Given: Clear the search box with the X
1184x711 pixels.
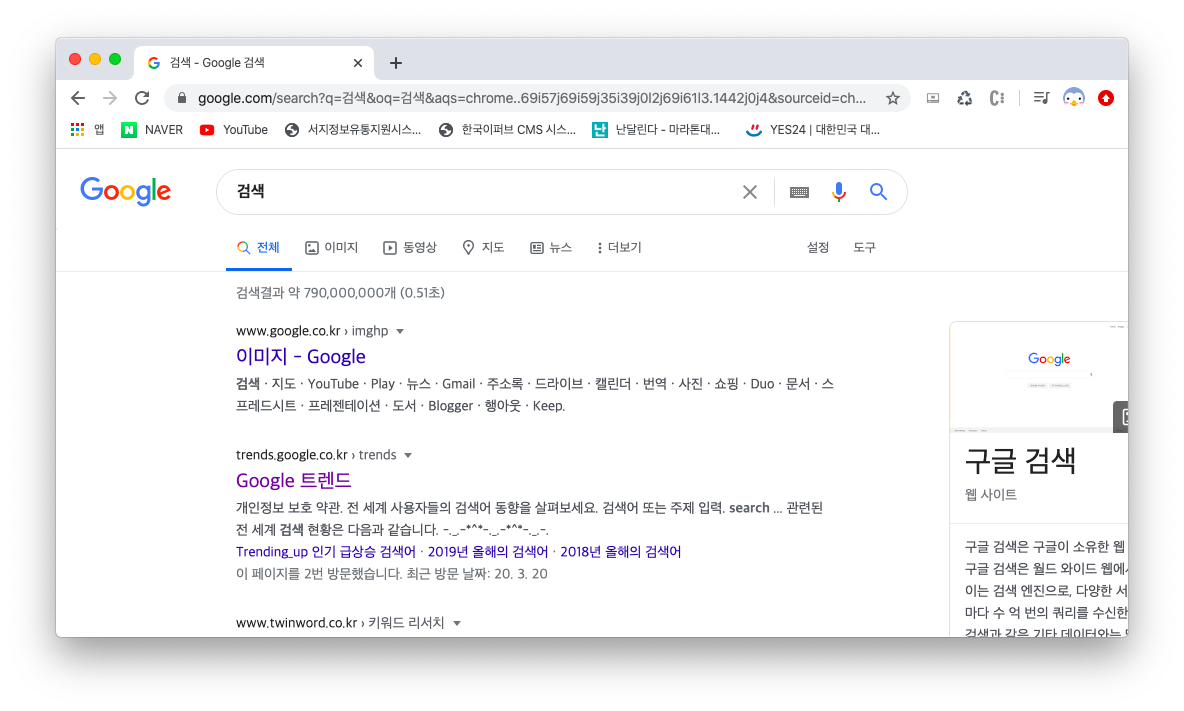Looking at the screenshot, I should click(x=750, y=192).
